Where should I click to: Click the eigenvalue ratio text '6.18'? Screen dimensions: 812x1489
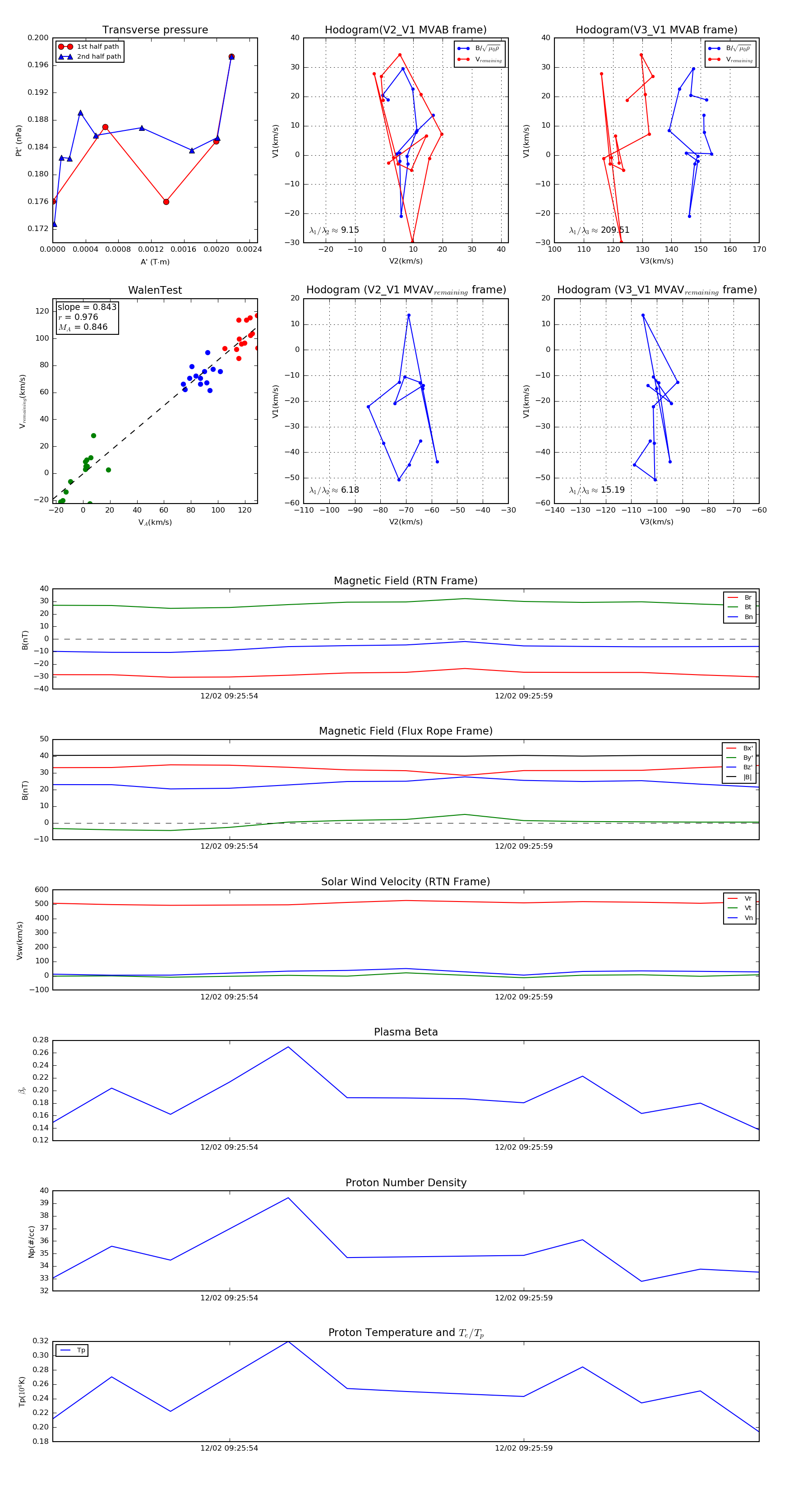[x=350, y=490]
